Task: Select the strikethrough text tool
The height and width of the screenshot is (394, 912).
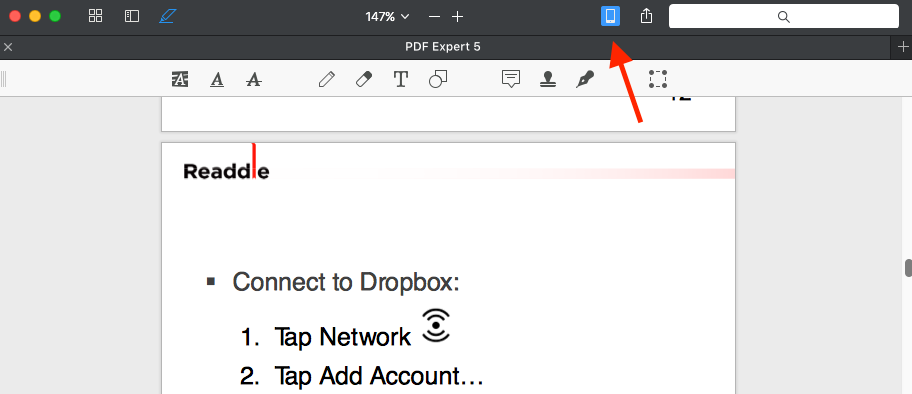Action: tap(254, 79)
